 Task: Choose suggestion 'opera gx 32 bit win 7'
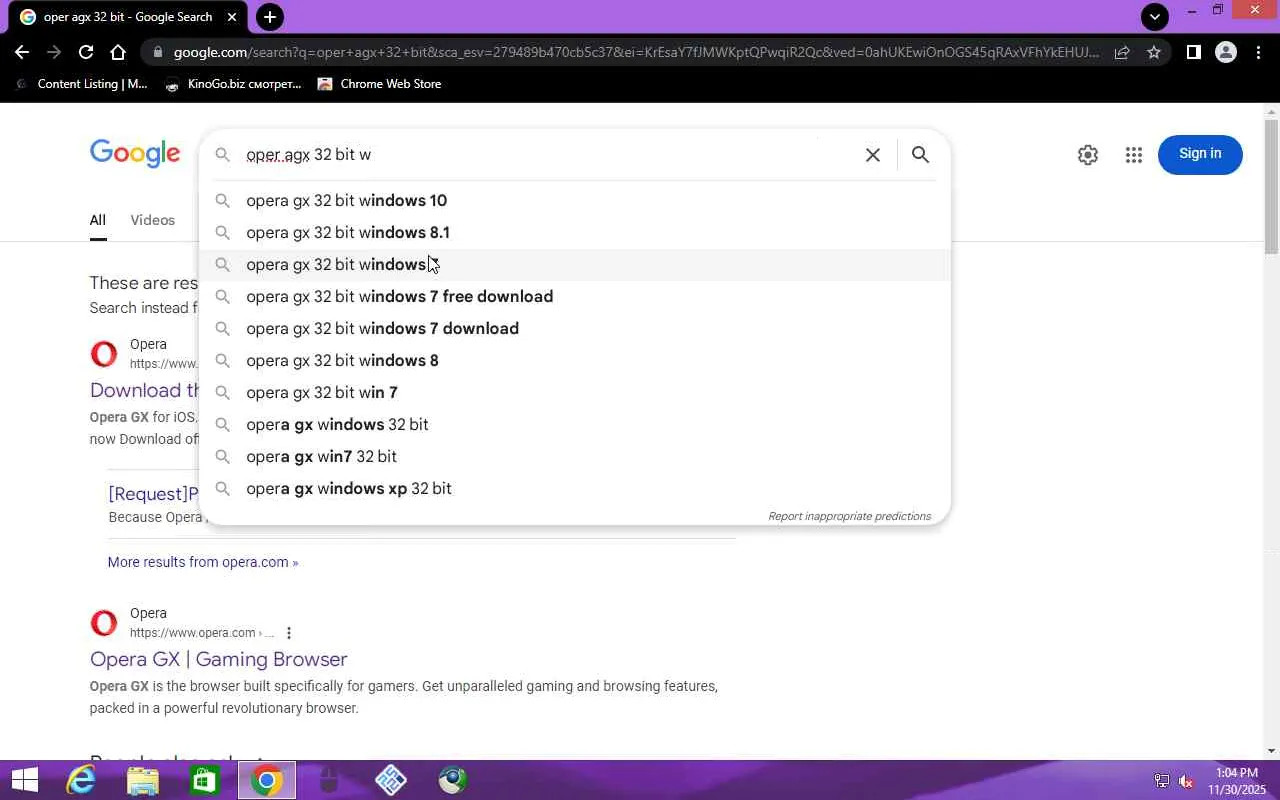575,392
